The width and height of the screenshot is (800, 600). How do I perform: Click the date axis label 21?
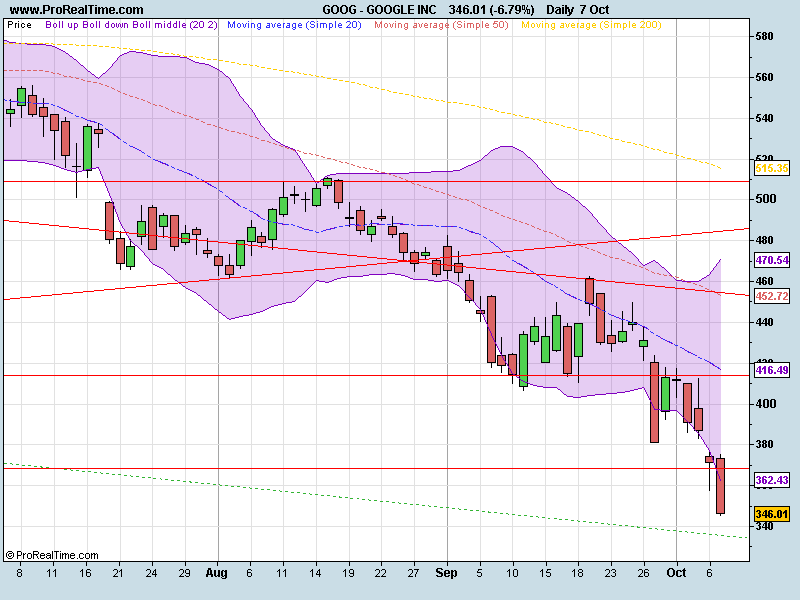click(x=118, y=573)
